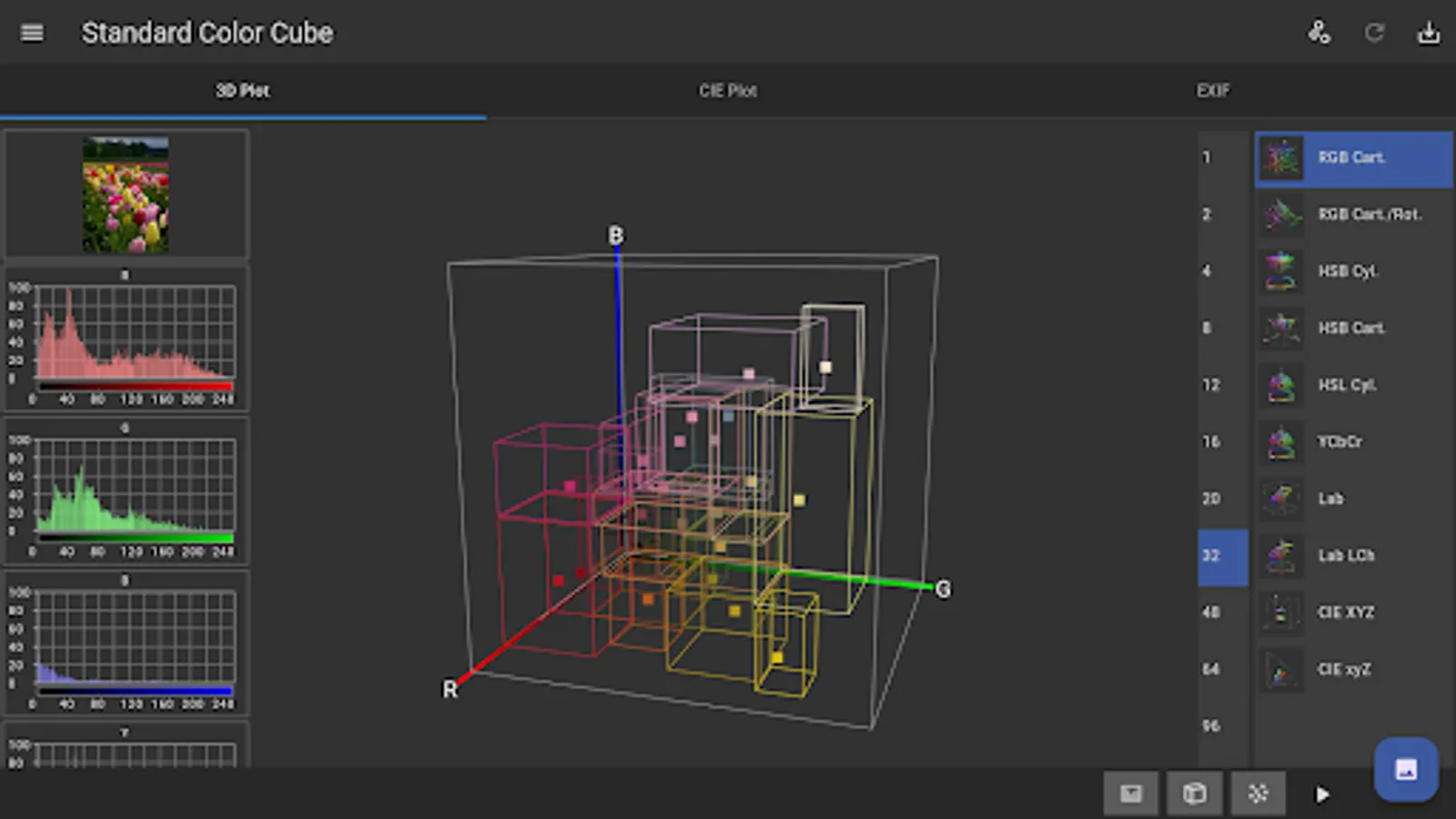Screen dimensions: 1456x819
Task: Select the CIE XYZ color space
Action: (x=1353, y=612)
